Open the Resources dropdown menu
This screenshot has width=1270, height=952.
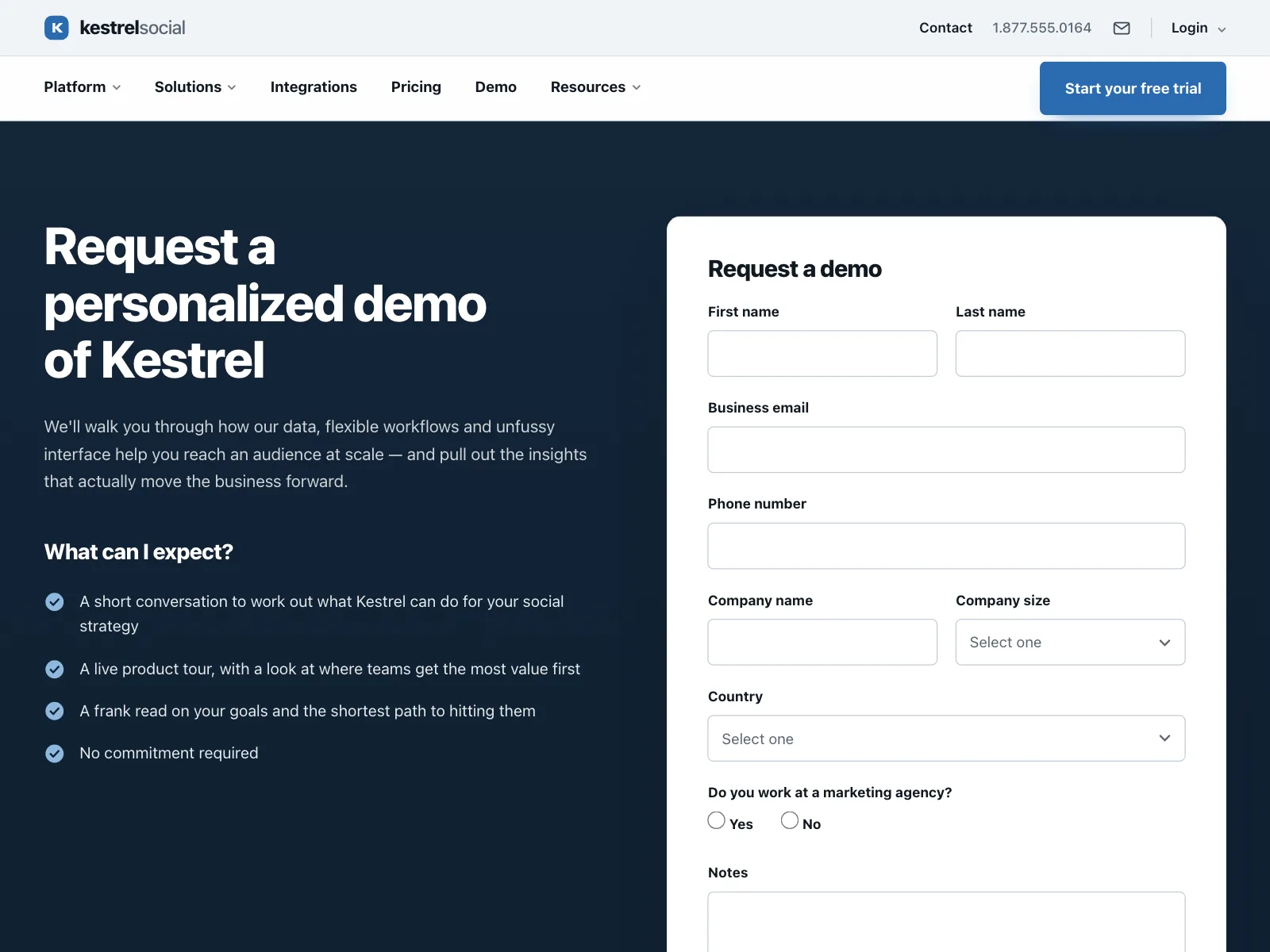coord(596,87)
